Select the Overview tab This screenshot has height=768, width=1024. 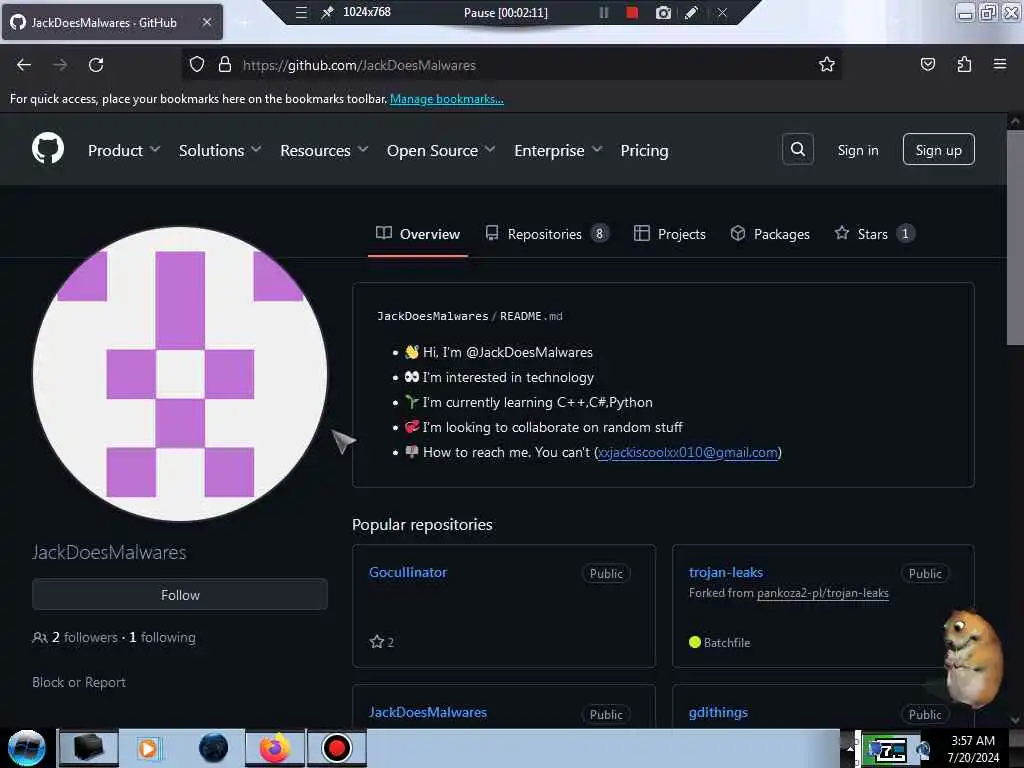(418, 234)
